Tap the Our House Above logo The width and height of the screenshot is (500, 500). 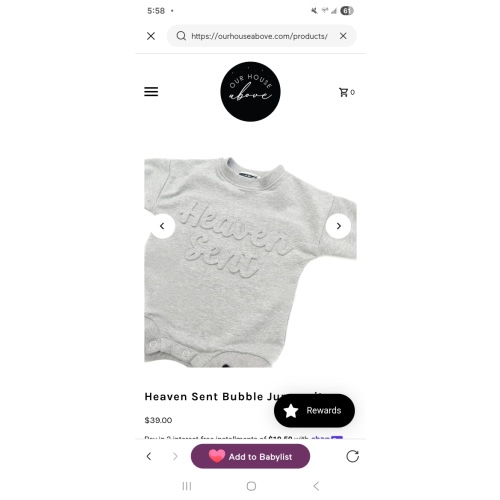[x=250, y=92]
